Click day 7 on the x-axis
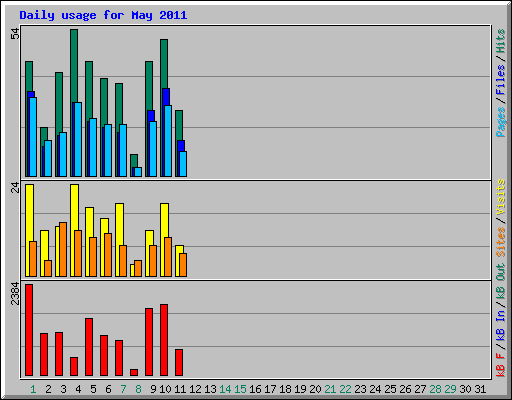The image size is (512, 400). (x=123, y=389)
